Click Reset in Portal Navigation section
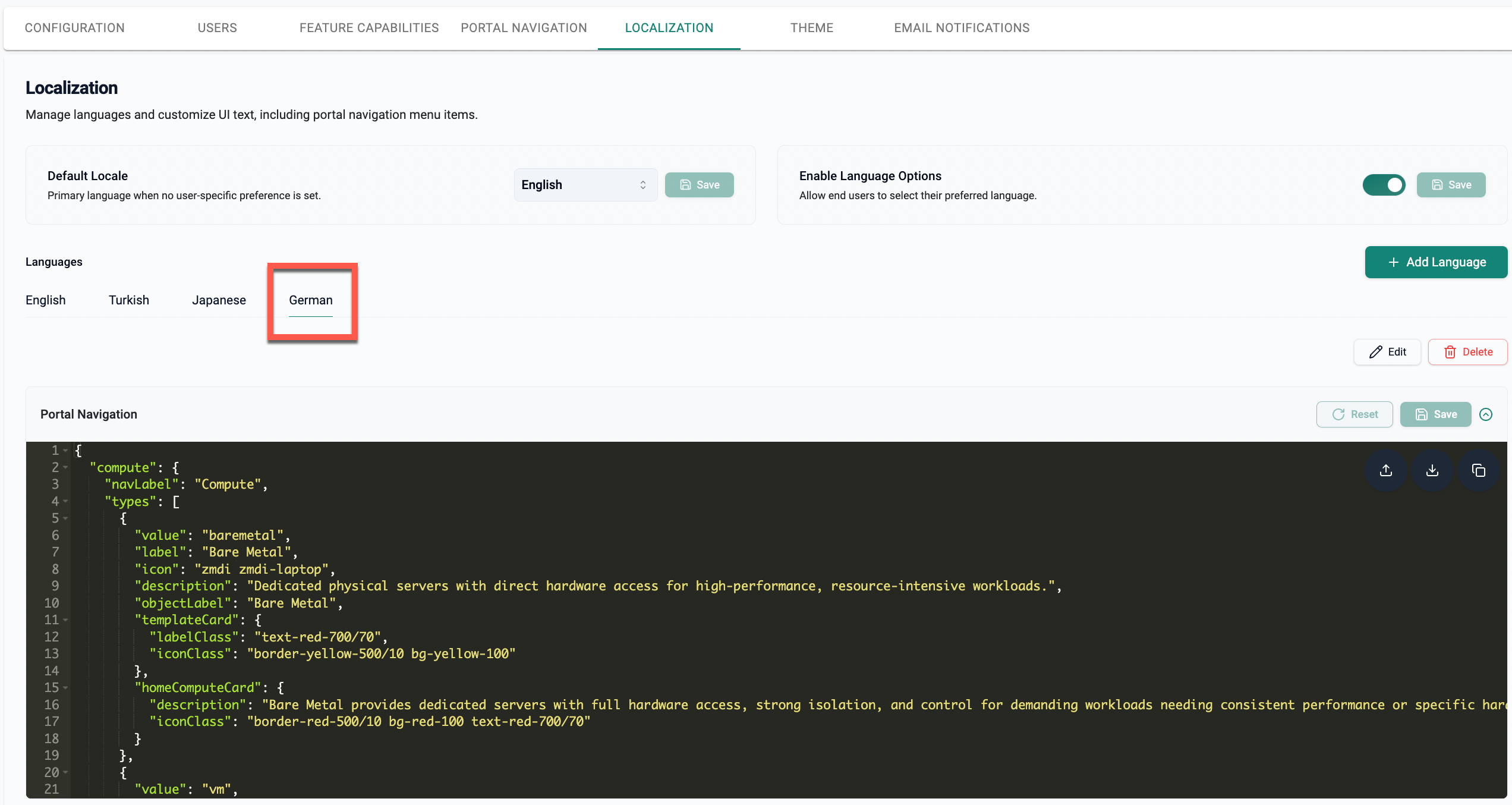1512x805 pixels. pos(1354,414)
